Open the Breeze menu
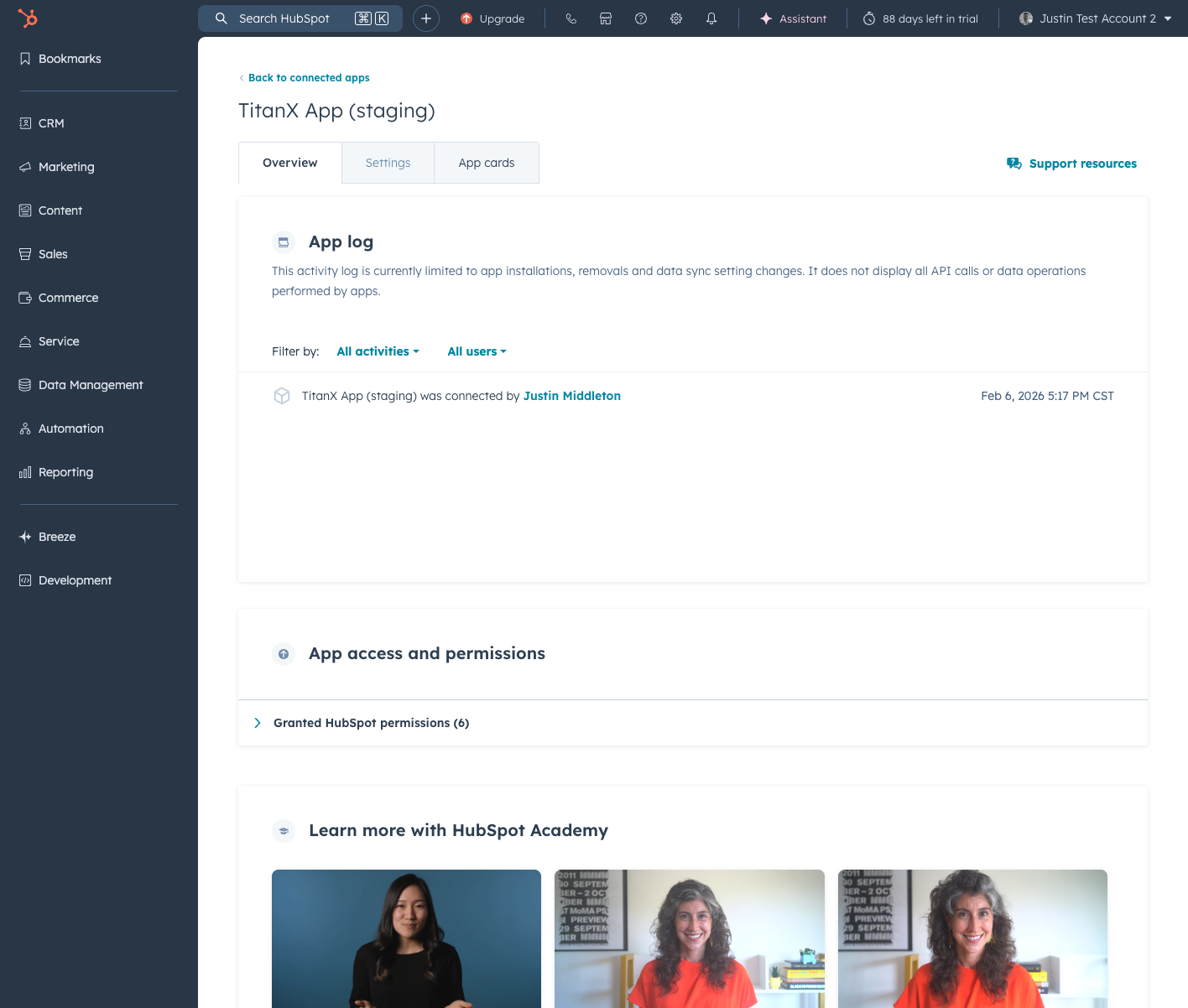Image resolution: width=1188 pixels, height=1008 pixels. 48,537
